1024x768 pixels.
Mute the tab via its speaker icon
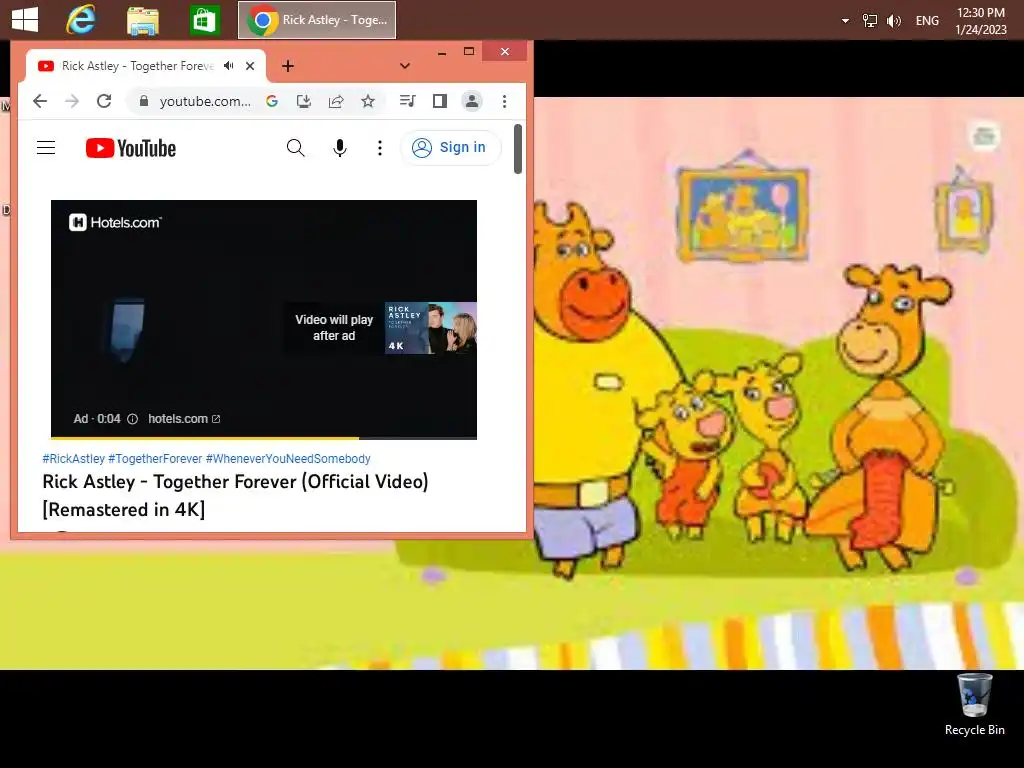click(x=228, y=65)
